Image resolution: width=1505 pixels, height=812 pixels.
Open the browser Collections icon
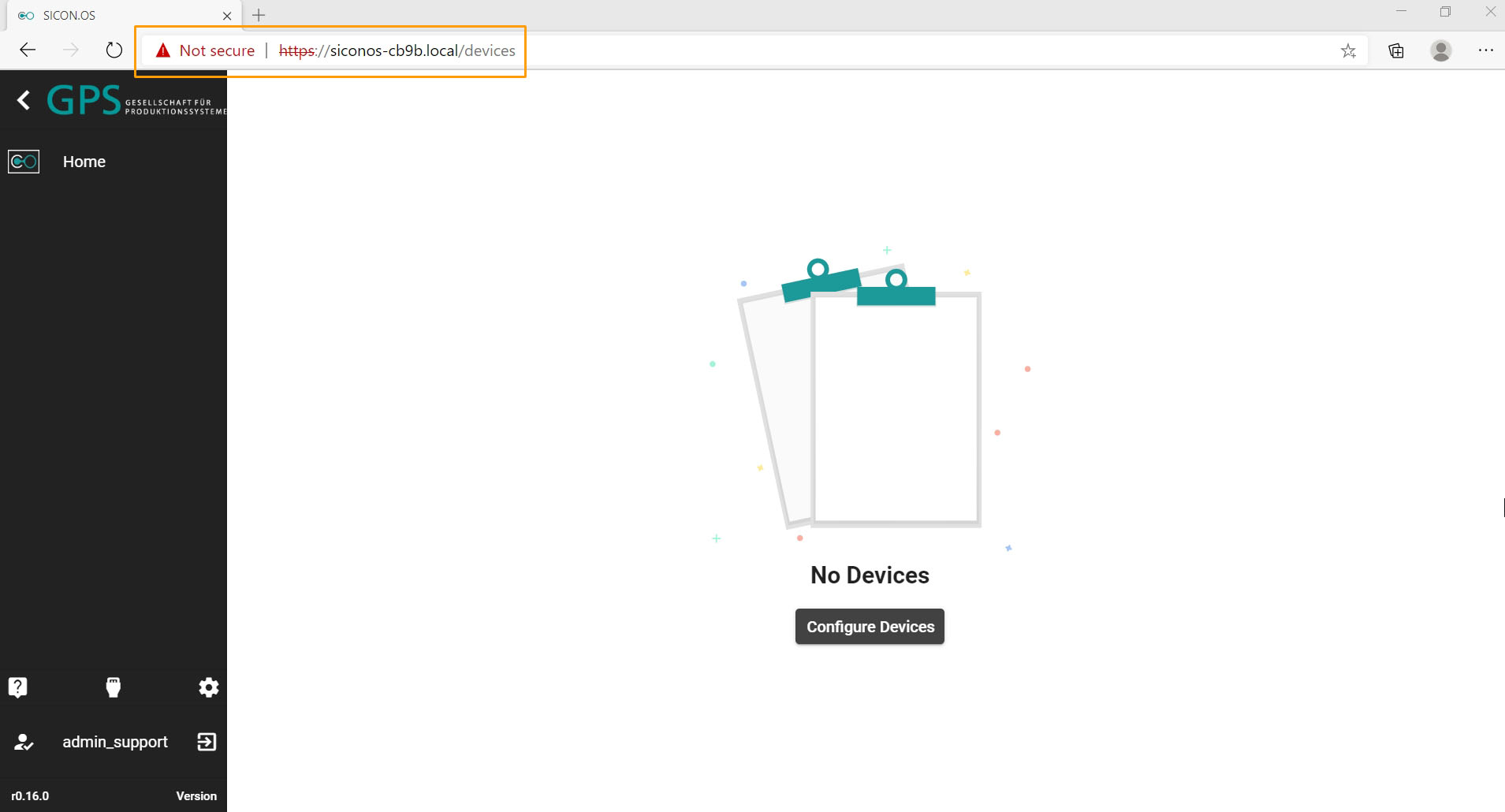click(1396, 50)
